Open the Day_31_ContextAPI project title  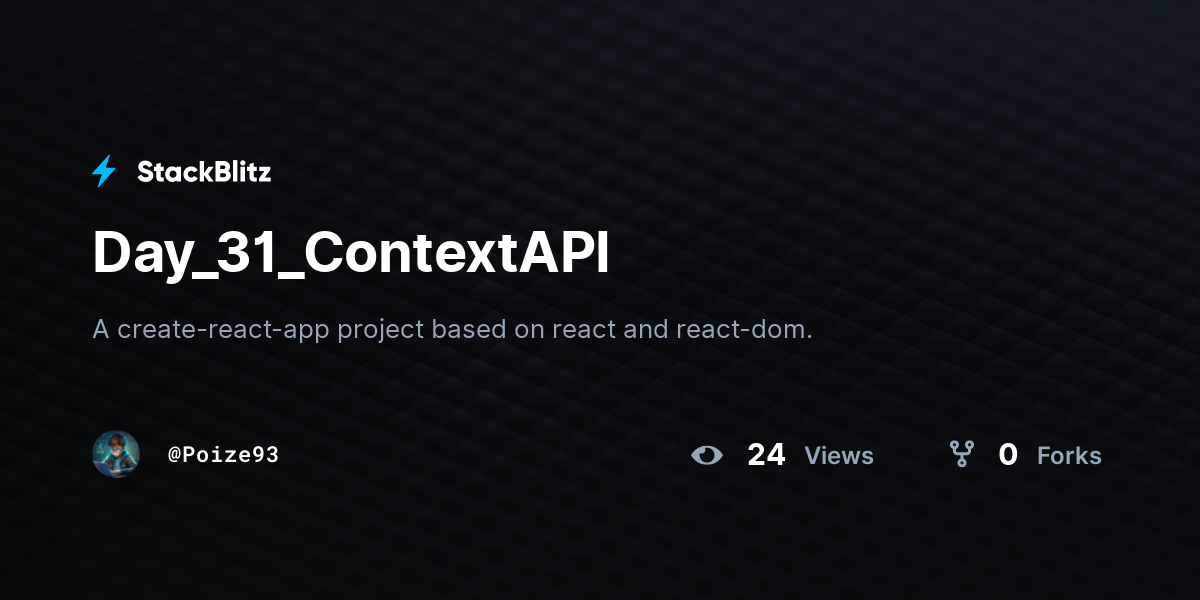[350, 253]
